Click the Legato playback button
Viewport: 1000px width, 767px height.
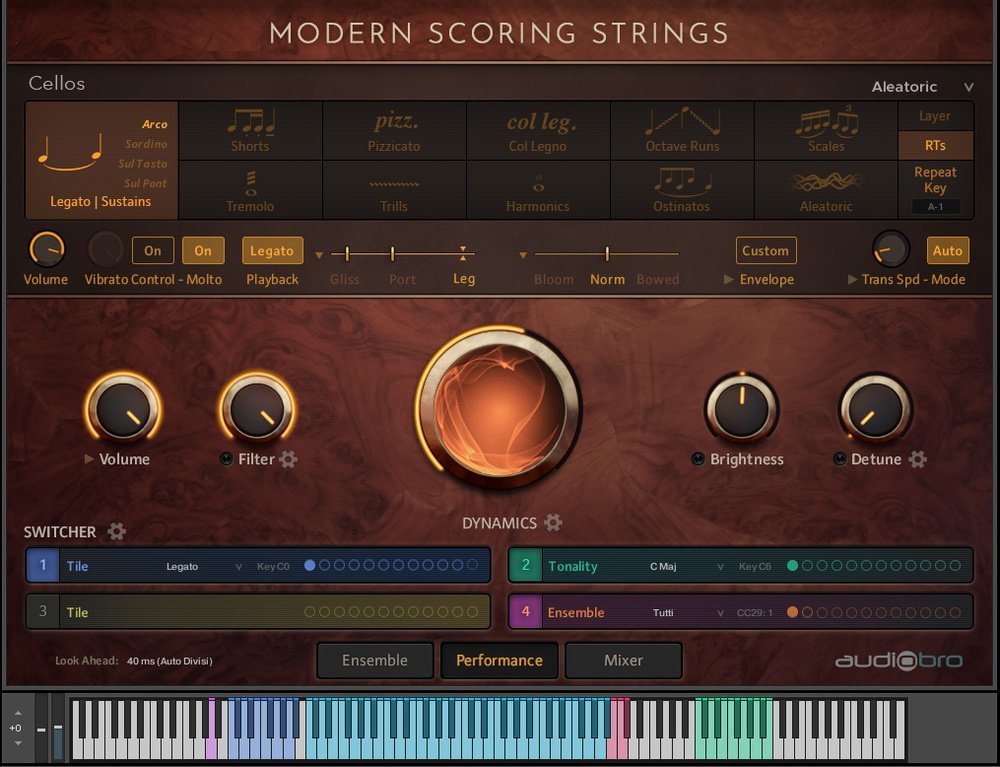[272, 251]
